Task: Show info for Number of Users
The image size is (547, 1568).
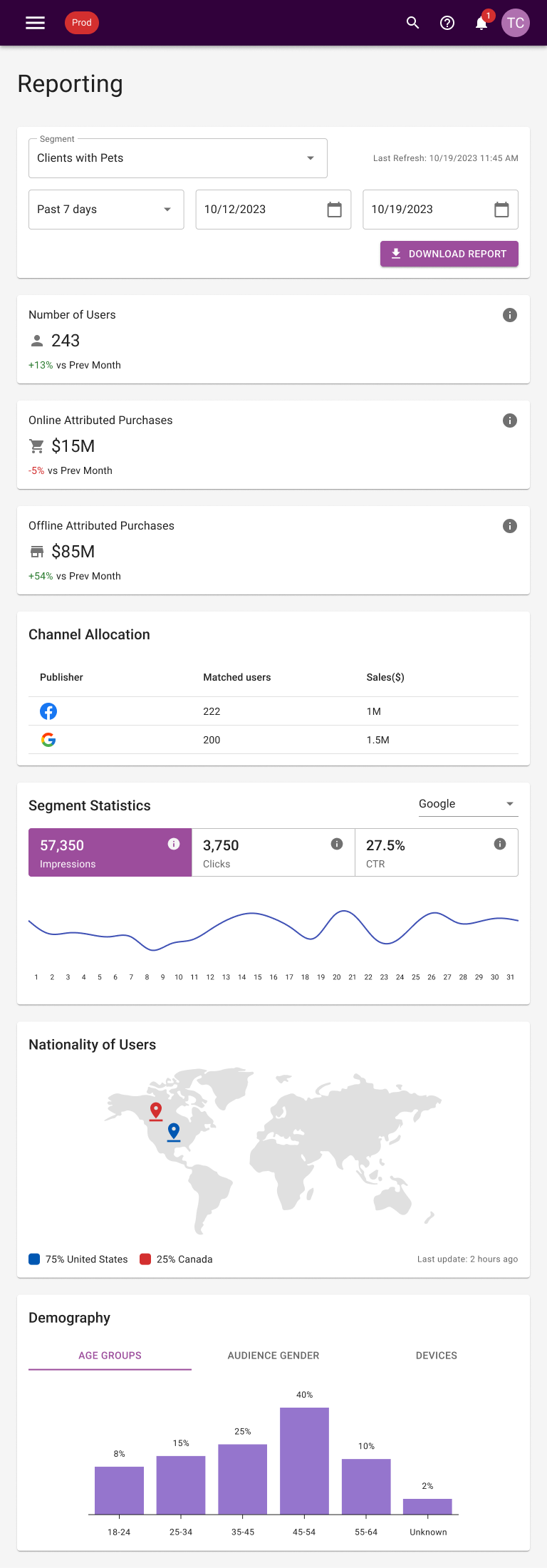Action: point(510,315)
